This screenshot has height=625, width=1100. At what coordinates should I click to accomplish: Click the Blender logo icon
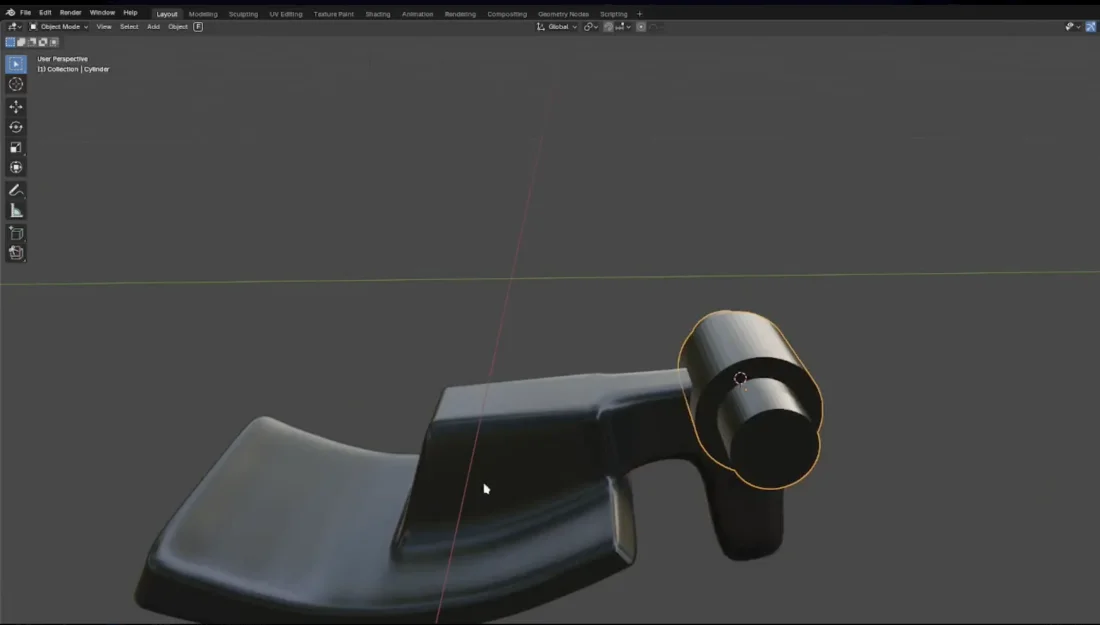(11, 13)
